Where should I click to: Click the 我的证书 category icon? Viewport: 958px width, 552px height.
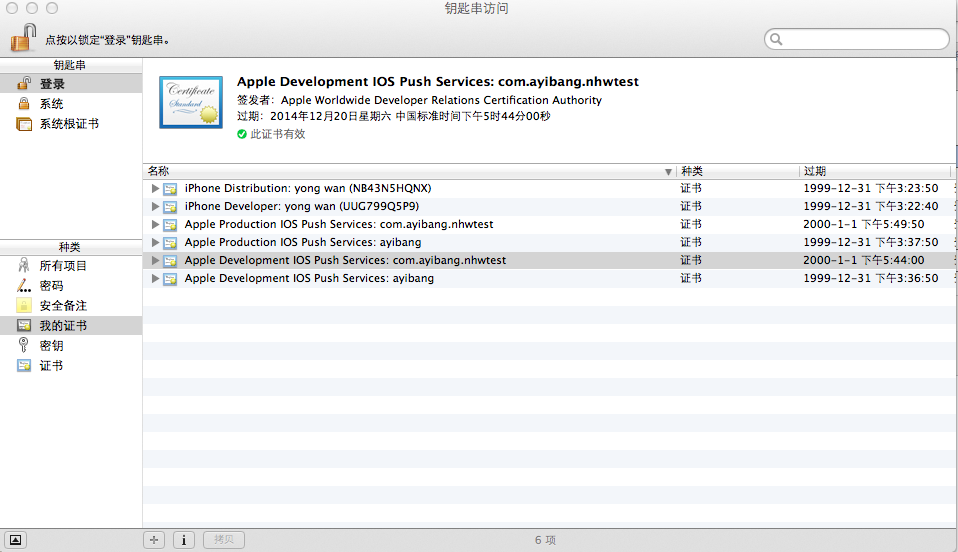pos(24,325)
